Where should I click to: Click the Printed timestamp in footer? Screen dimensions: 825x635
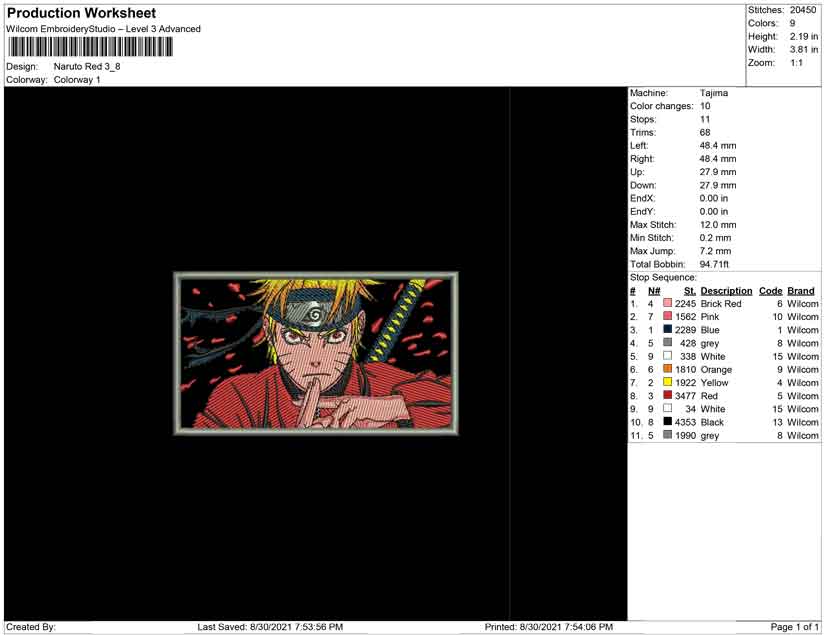tap(549, 627)
